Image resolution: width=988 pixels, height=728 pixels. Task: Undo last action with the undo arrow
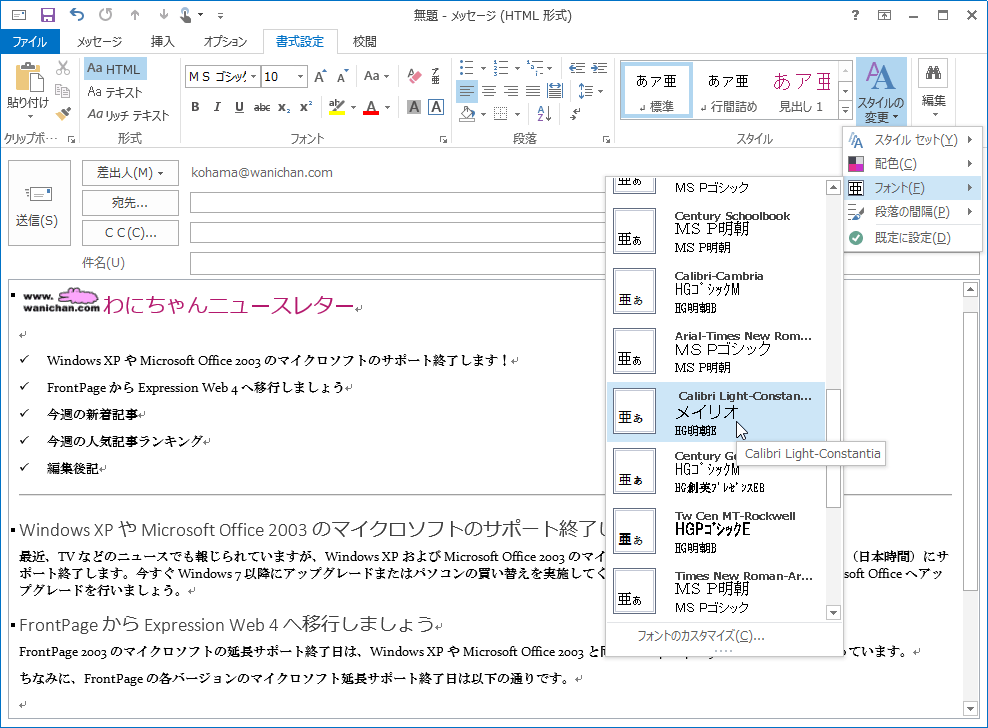(x=77, y=14)
